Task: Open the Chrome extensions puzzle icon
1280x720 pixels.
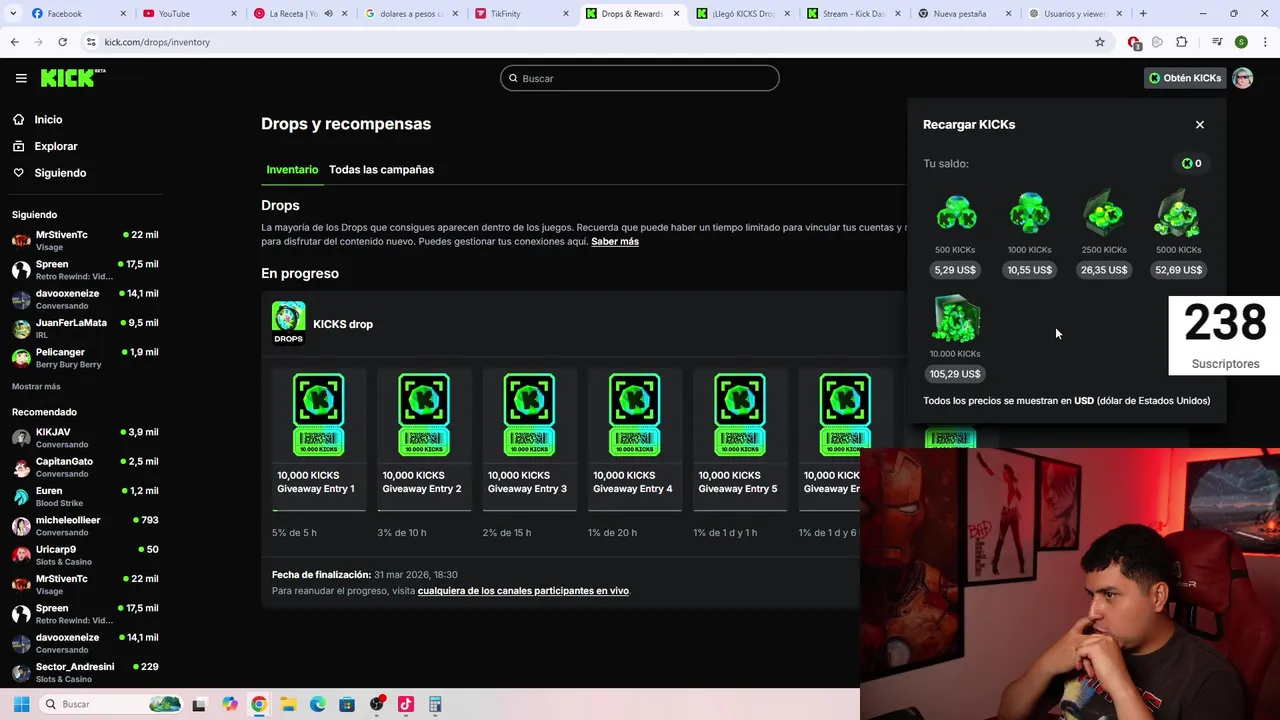Action: click(1182, 42)
